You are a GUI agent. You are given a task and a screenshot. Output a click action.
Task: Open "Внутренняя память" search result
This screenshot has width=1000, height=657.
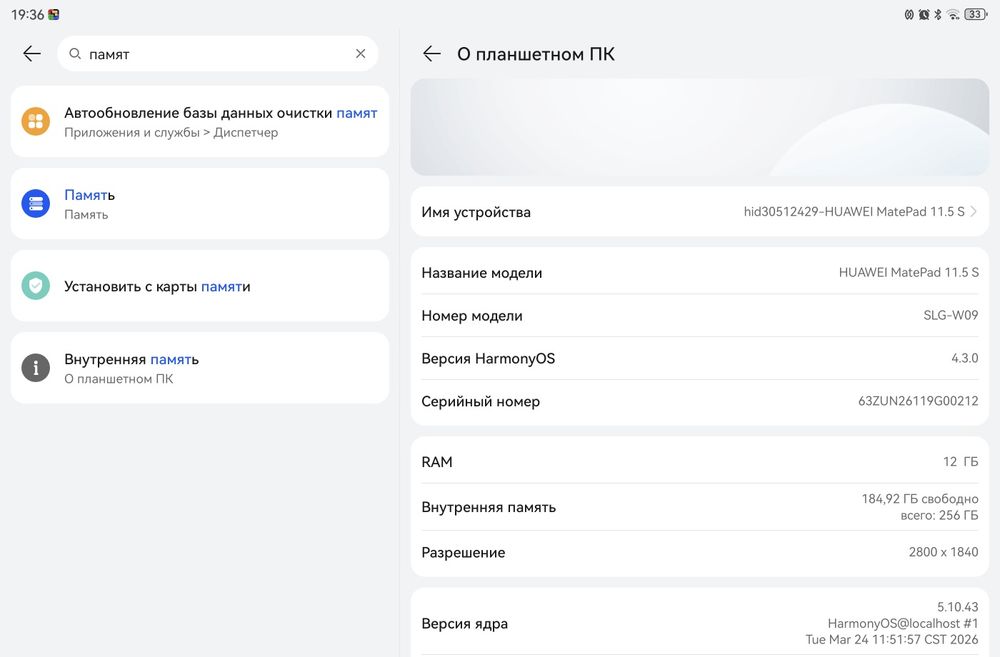[x=200, y=367]
